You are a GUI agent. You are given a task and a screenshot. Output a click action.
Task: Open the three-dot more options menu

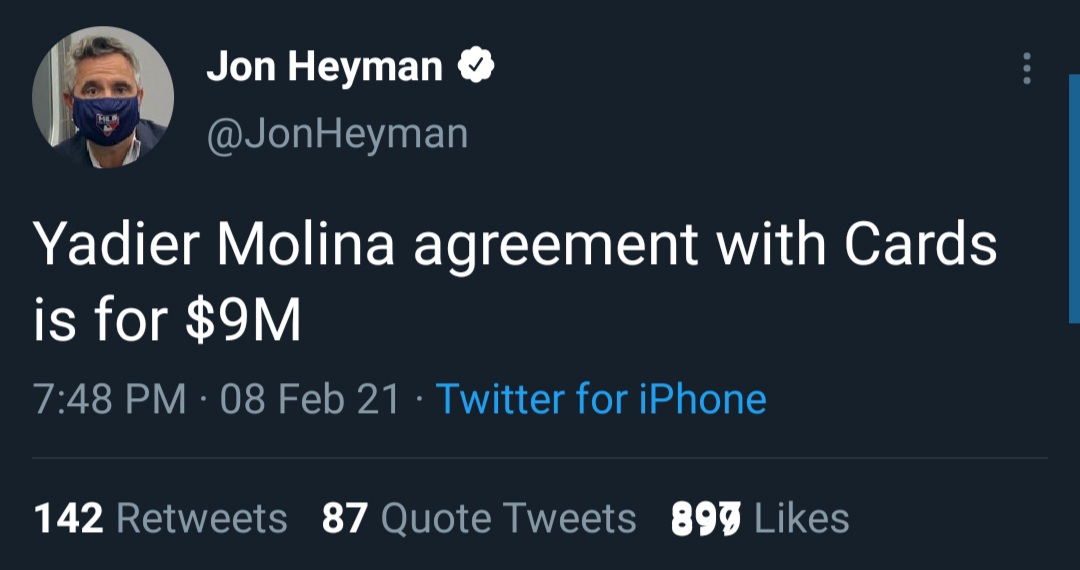click(x=1025, y=68)
